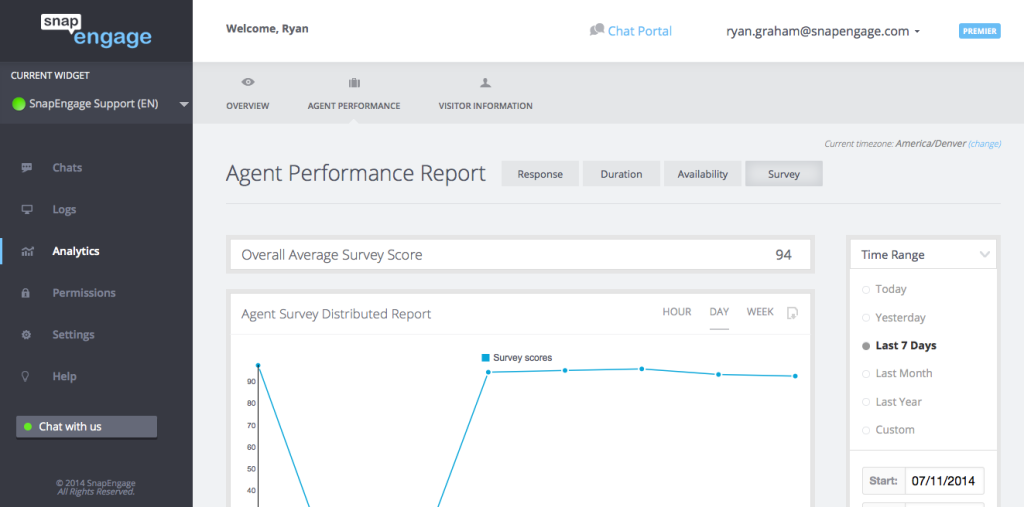
Task: Go to Permissions in sidebar
Action: (84, 293)
